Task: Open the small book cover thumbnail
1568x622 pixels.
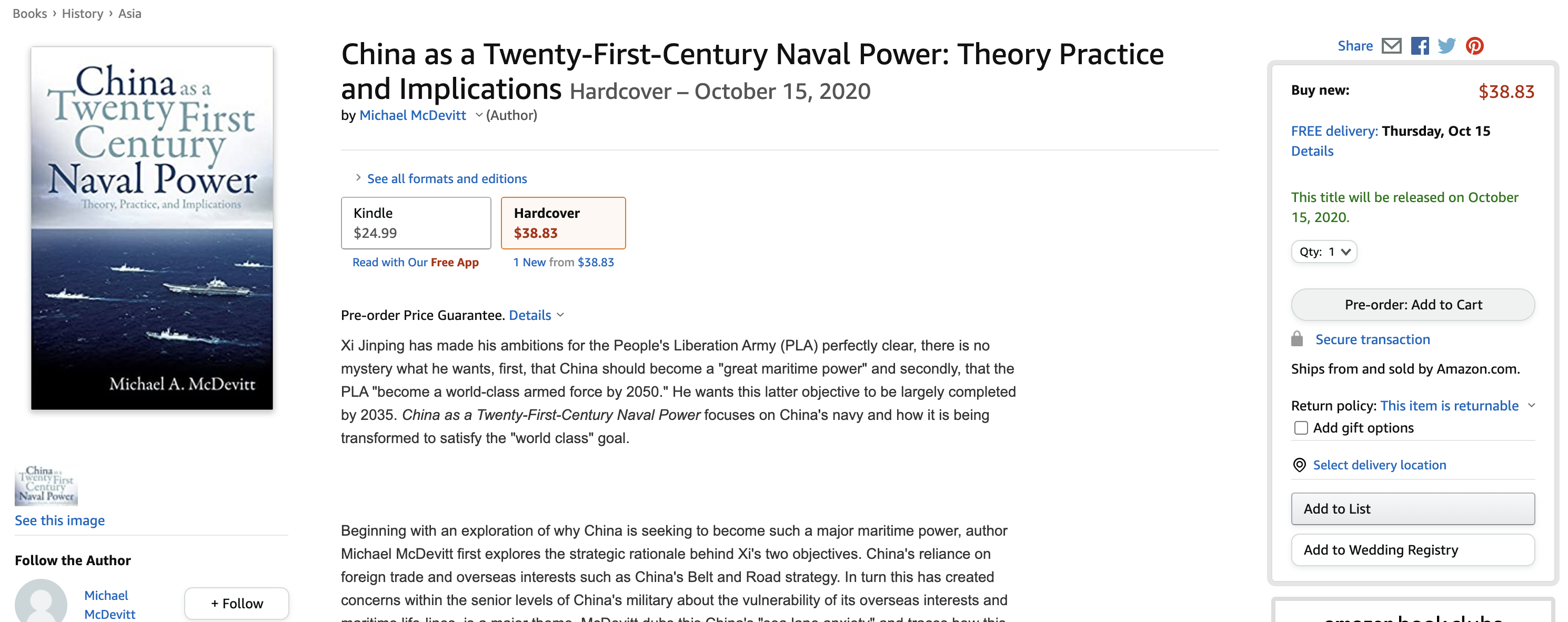Action: (46, 485)
